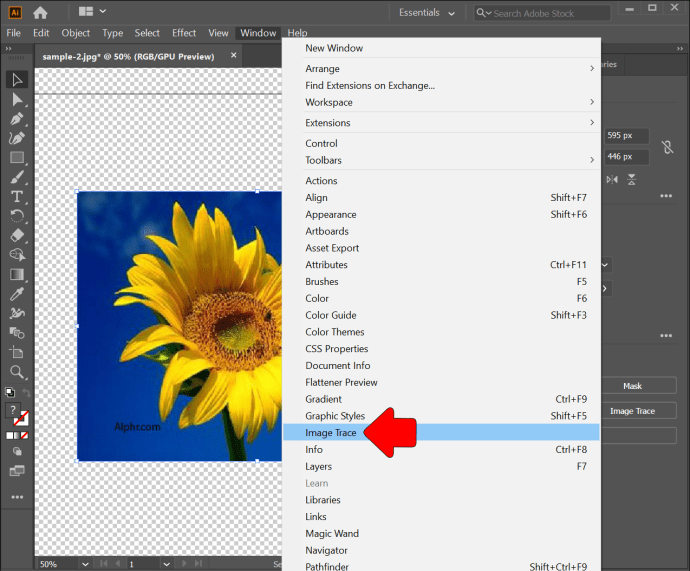Select the Eraser tool
This screenshot has width=690, height=571.
point(17,235)
